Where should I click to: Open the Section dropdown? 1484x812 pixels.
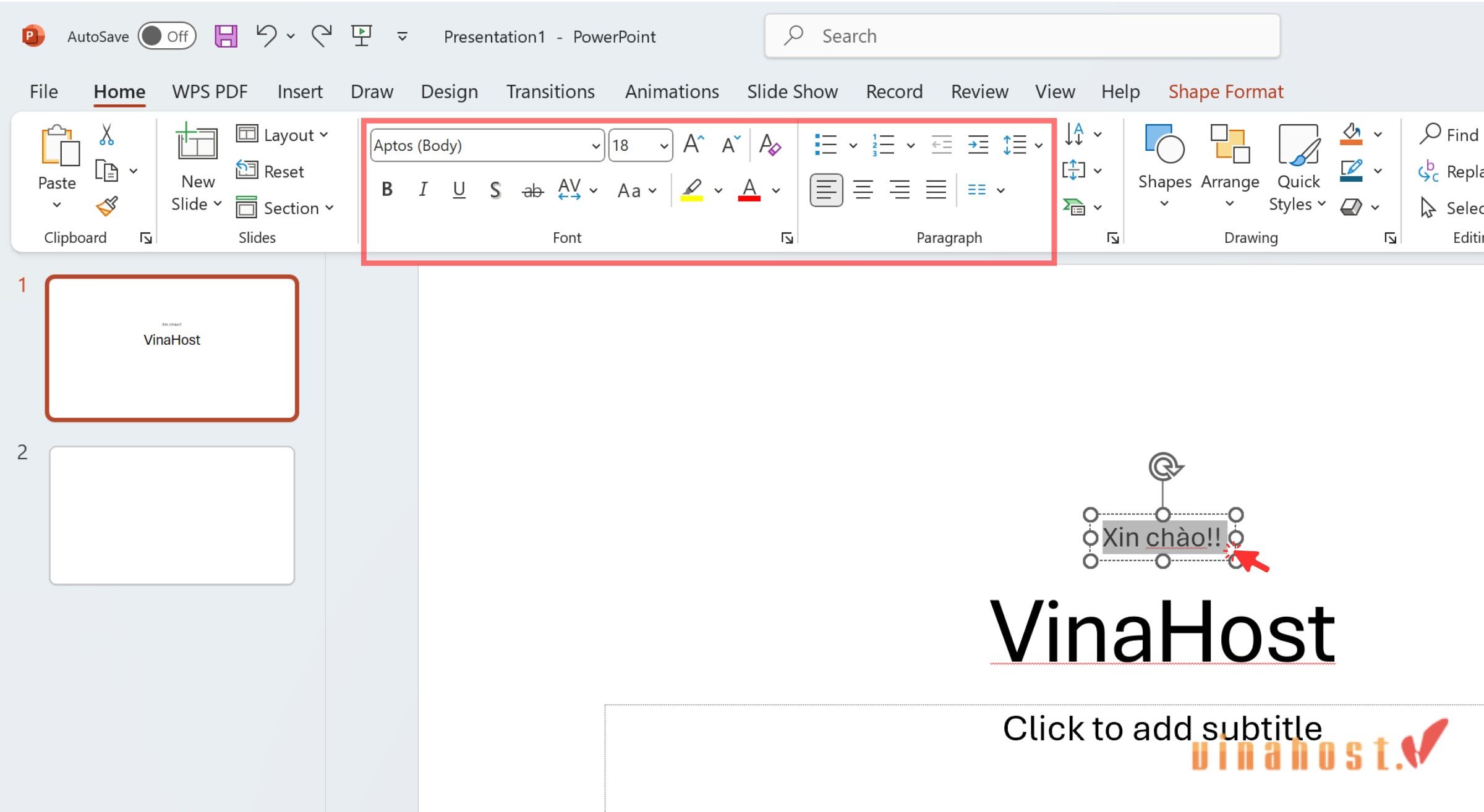click(x=285, y=208)
